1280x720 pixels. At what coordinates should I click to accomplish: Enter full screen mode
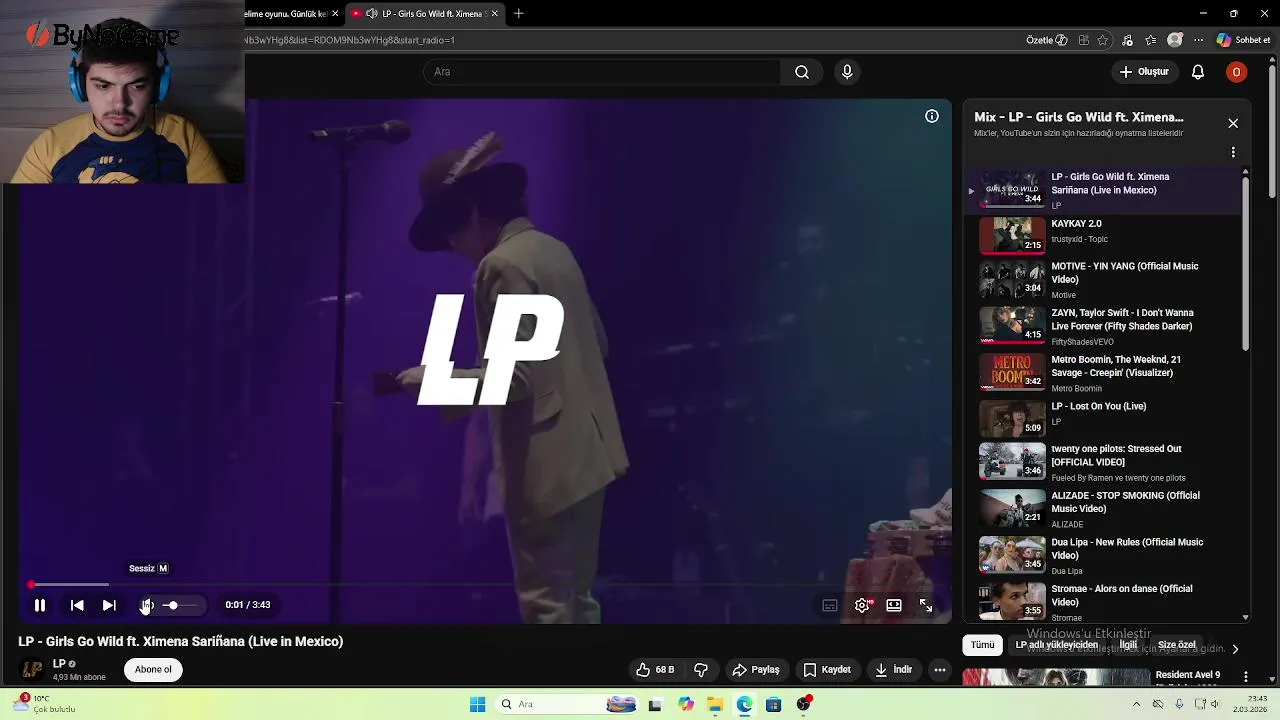pyautogui.click(x=926, y=605)
